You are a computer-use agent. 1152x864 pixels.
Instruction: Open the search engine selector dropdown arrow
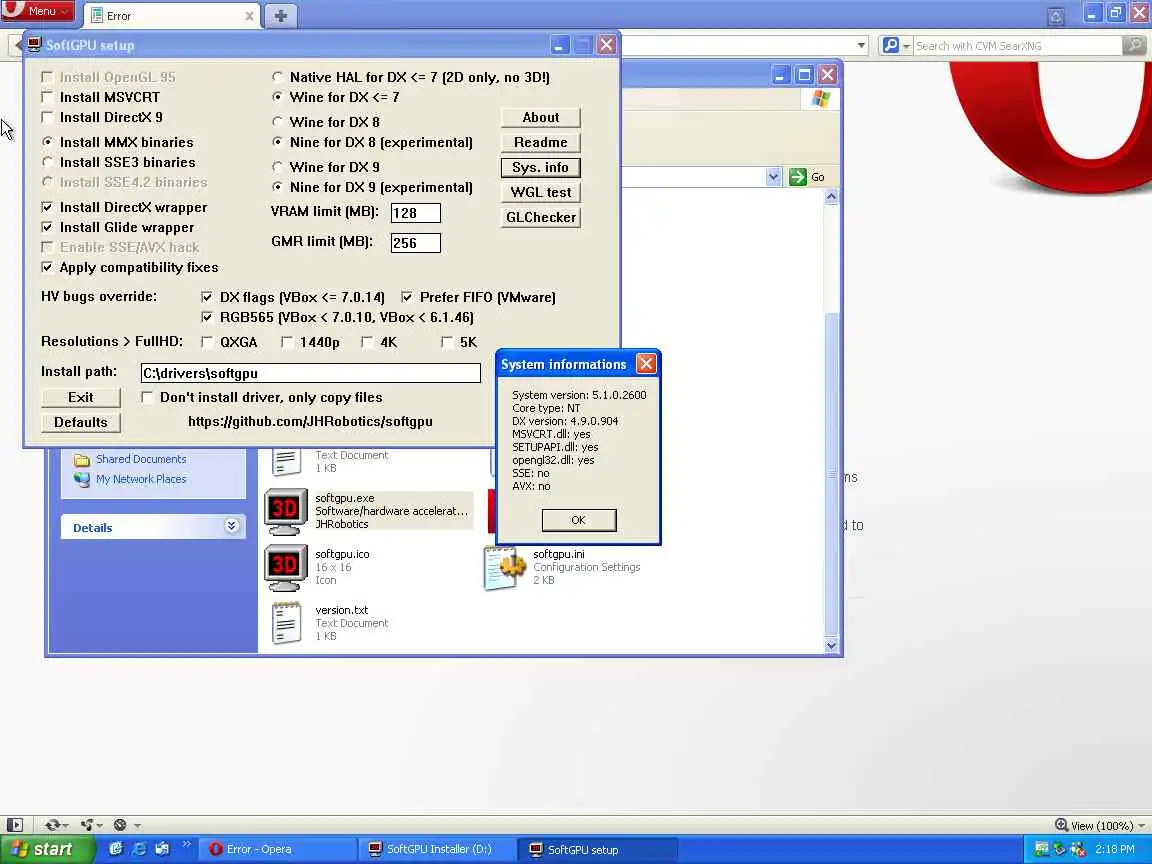point(907,46)
